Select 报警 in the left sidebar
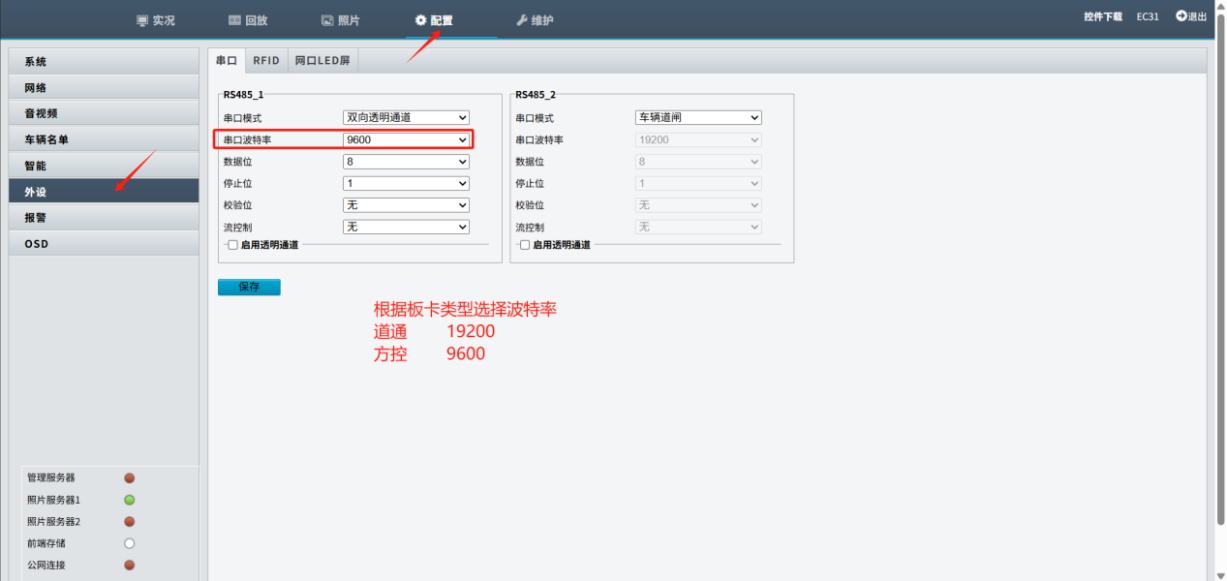 (x=104, y=217)
